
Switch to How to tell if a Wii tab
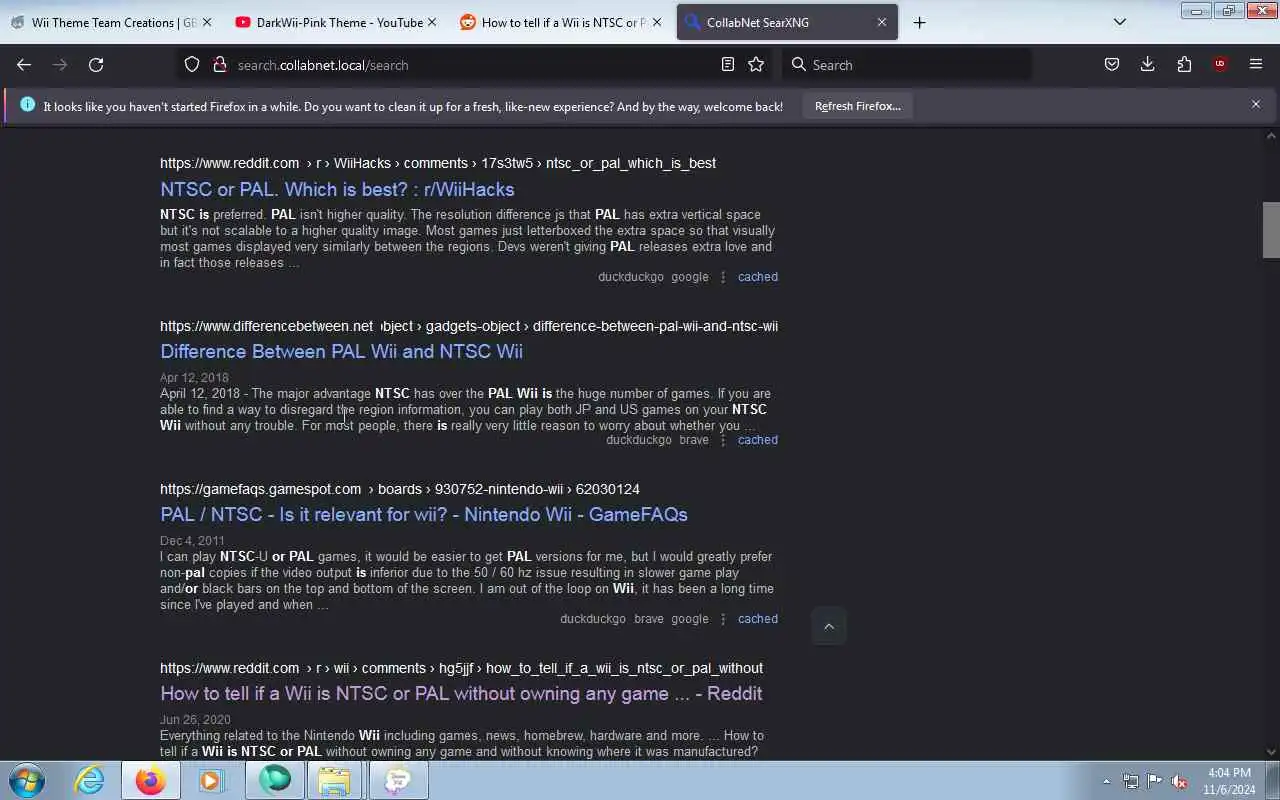point(562,22)
